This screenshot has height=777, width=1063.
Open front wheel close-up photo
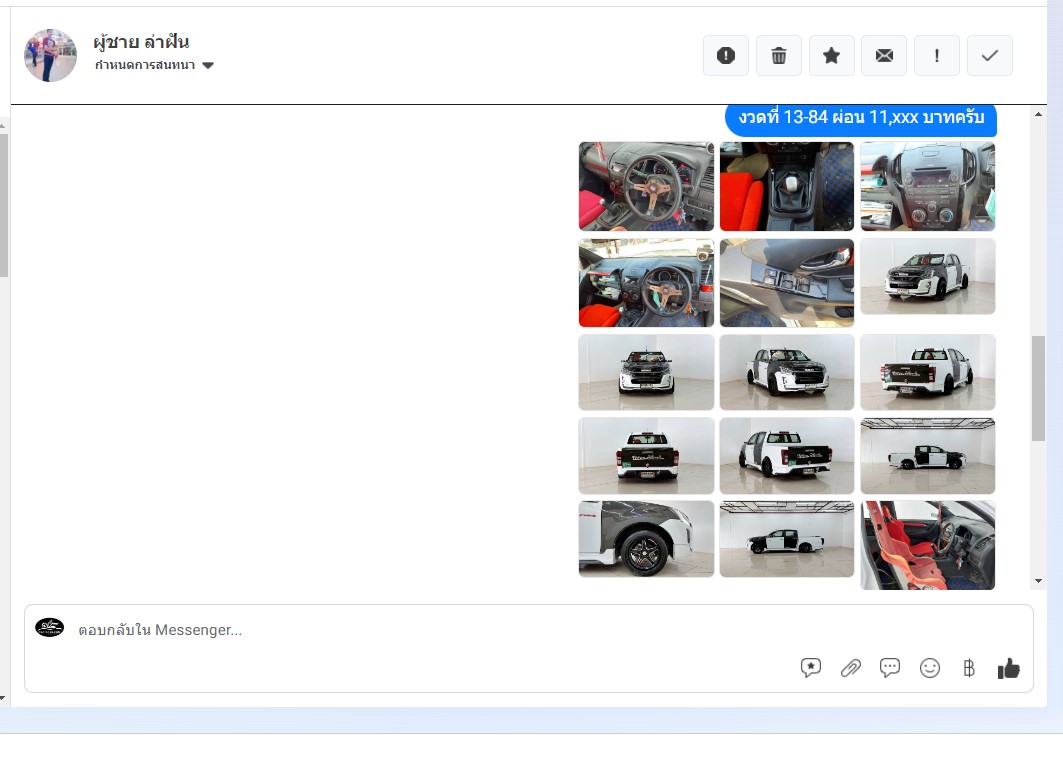646,539
